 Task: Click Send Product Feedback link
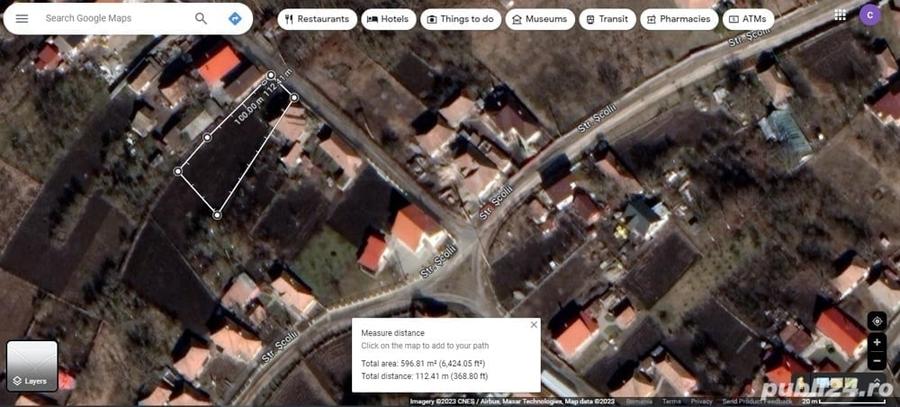tap(757, 402)
